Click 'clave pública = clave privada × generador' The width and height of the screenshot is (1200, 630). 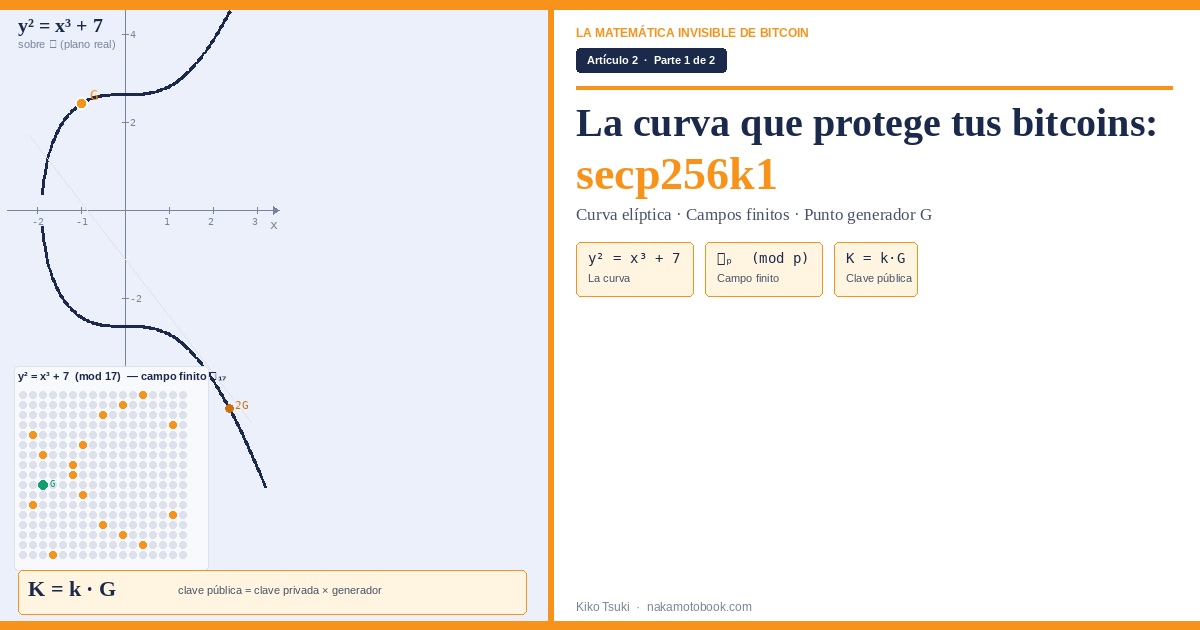280,591
